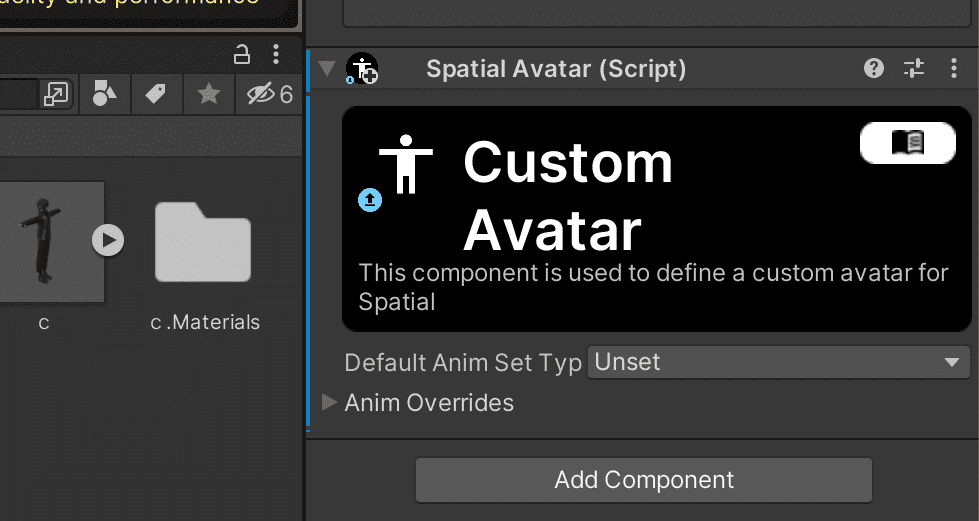979x521 pixels.
Task: Click the documentation book button
Action: [x=907, y=143]
